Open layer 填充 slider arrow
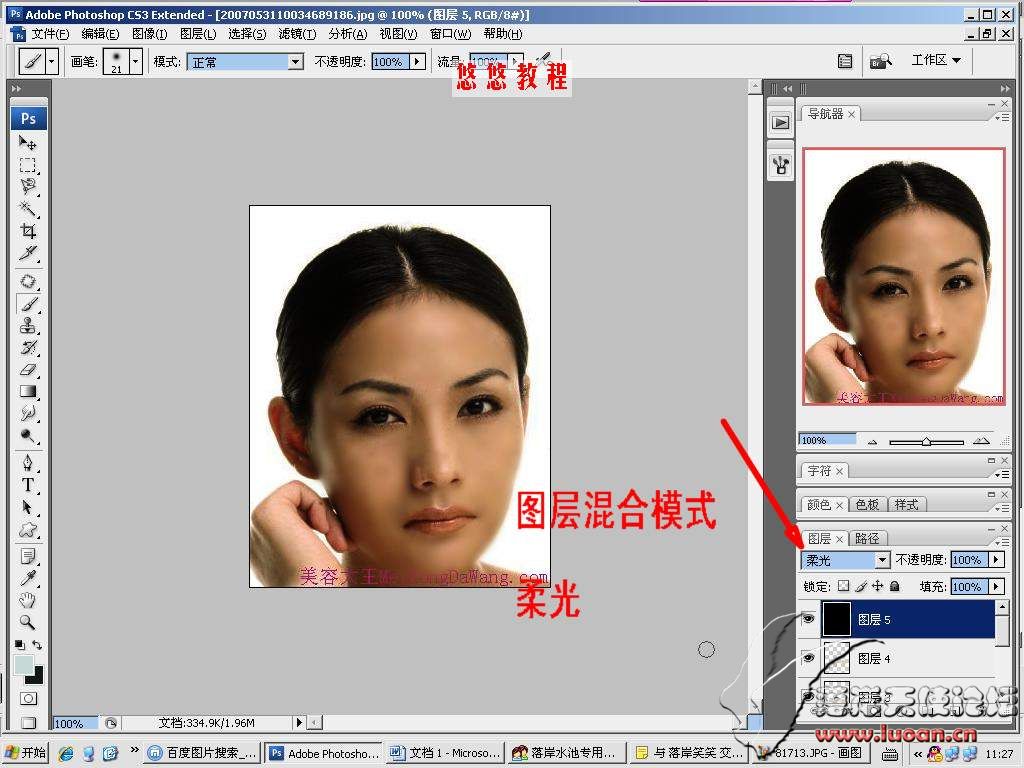Viewport: 1024px width, 768px height. coord(997,586)
